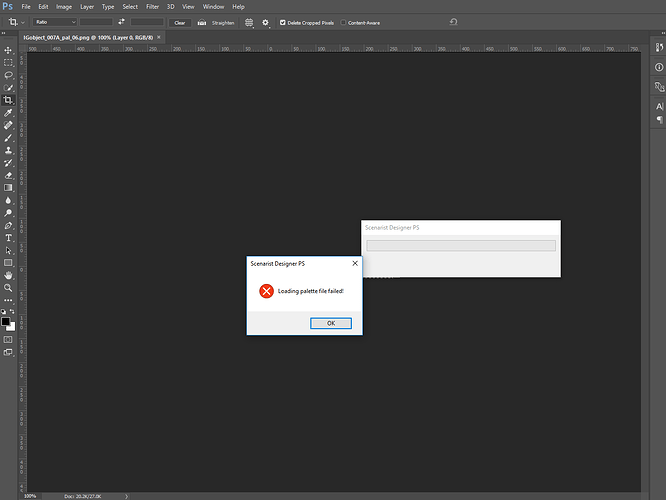Swap crop width and height values
666x500 pixels.
(x=121, y=22)
